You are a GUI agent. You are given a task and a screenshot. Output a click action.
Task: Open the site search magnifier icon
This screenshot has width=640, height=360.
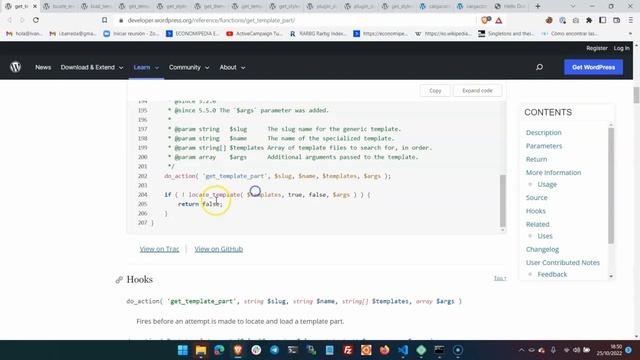click(x=539, y=67)
